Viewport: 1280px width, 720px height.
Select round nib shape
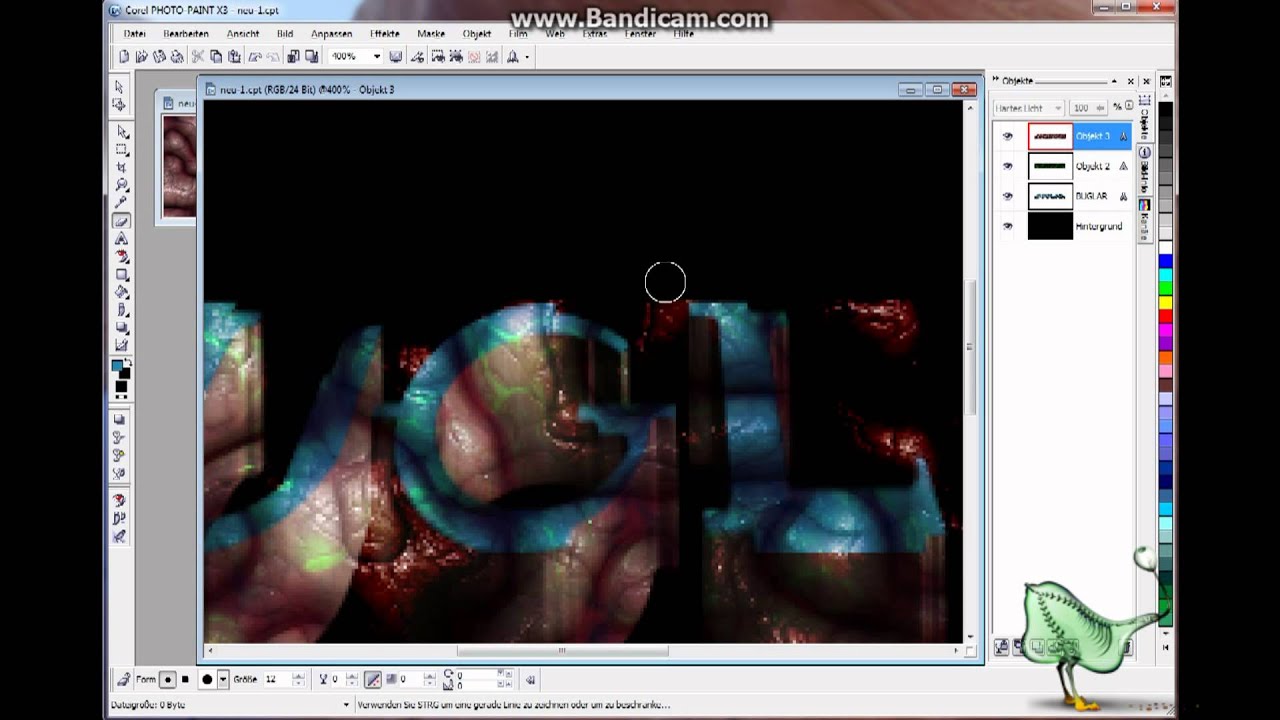(x=168, y=679)
